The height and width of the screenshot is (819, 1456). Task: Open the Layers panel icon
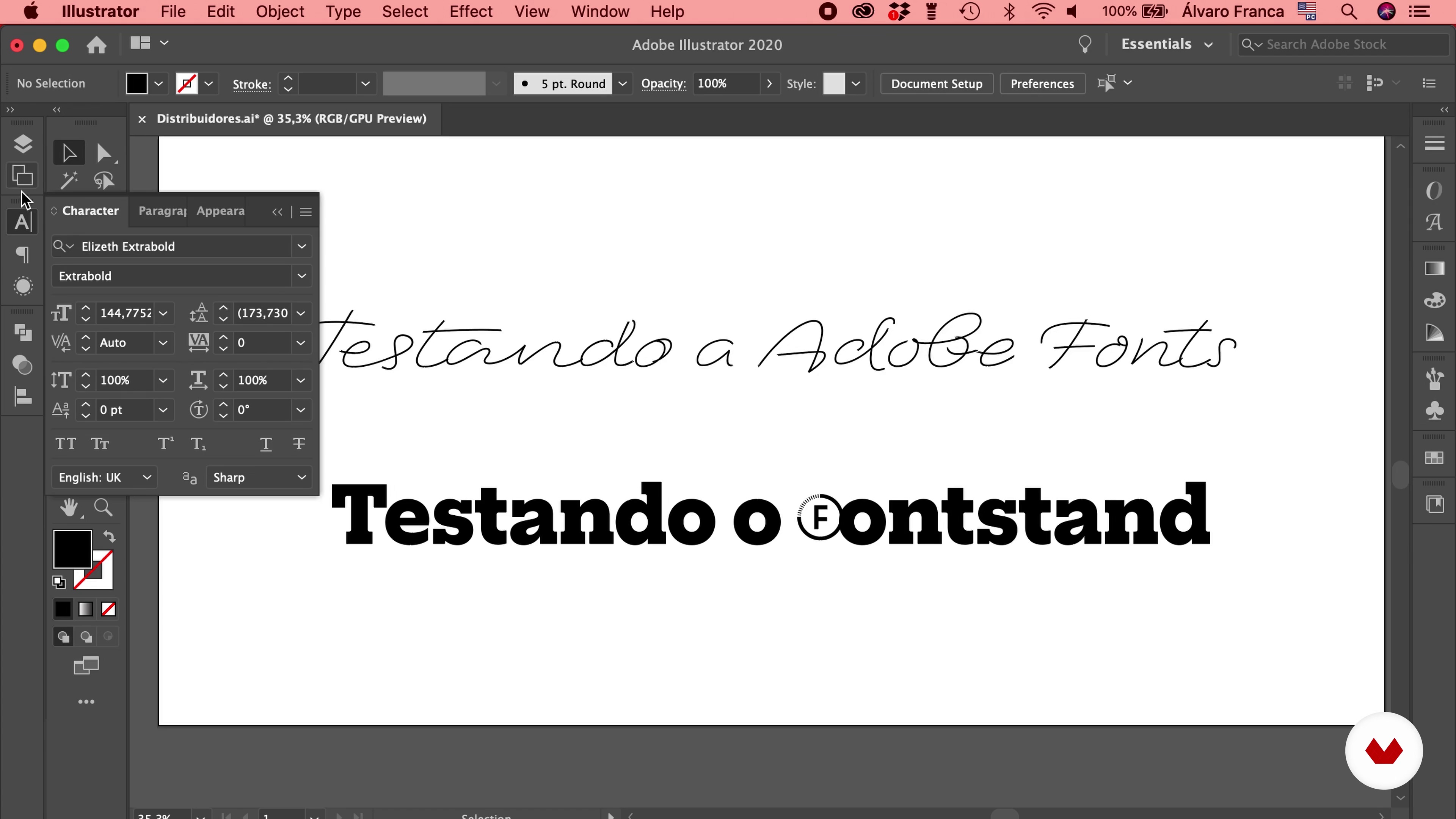click(x=23, y=144)
